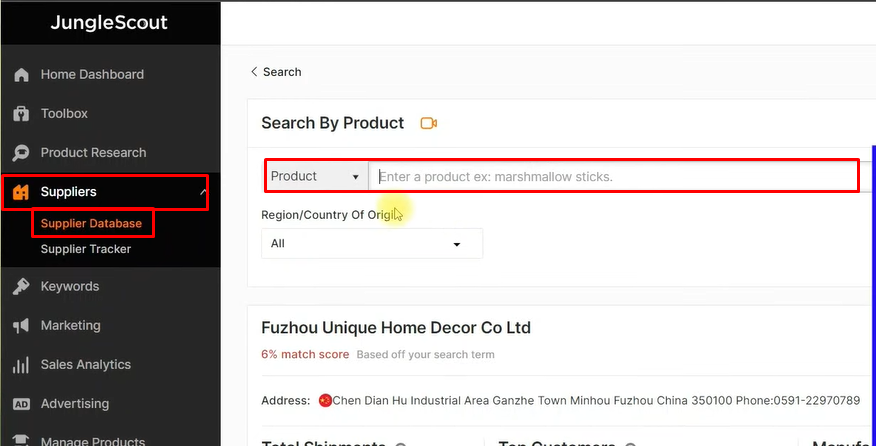Click the Search By Product heading

pyautogui.click(x=332, y=123)
